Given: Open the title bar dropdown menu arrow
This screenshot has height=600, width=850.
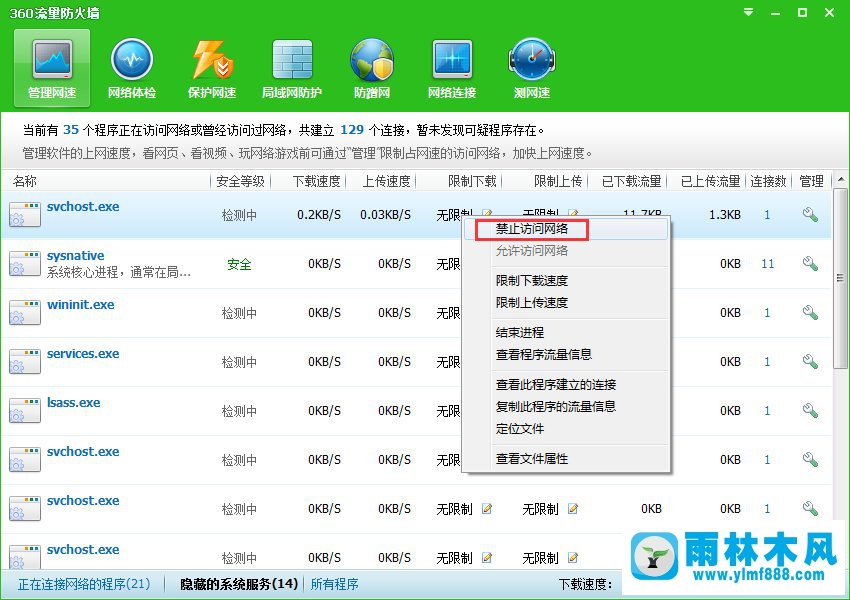Looking at the screenshot, I should [748, 12].
